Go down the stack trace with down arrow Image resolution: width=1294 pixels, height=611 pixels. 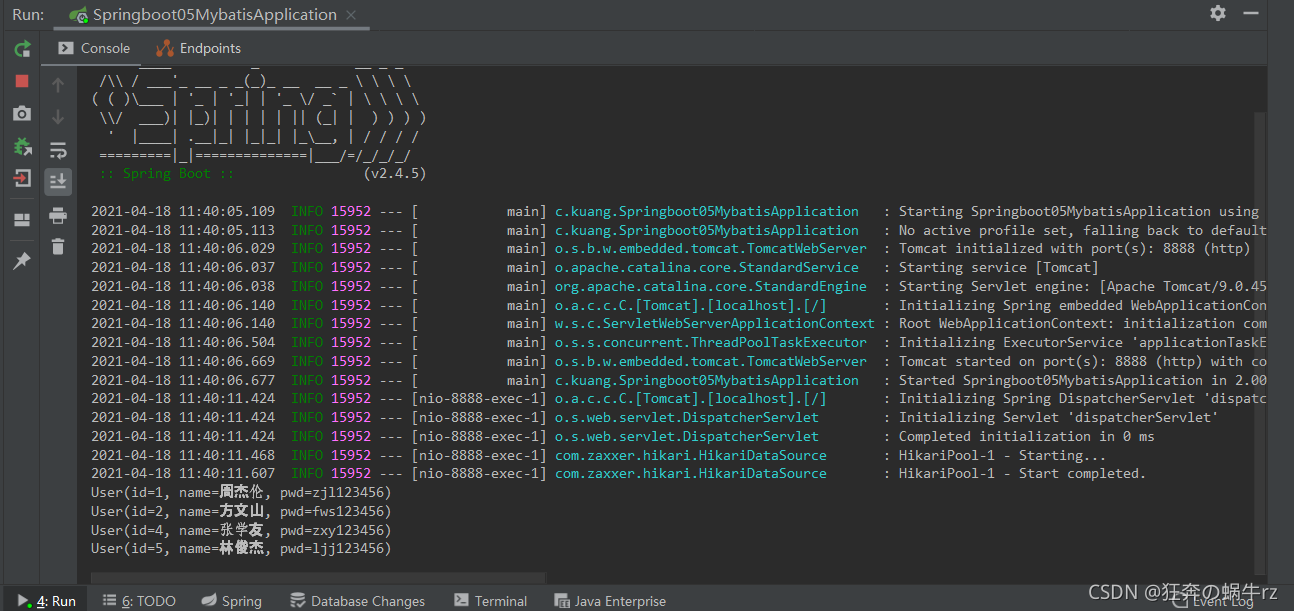58,117
